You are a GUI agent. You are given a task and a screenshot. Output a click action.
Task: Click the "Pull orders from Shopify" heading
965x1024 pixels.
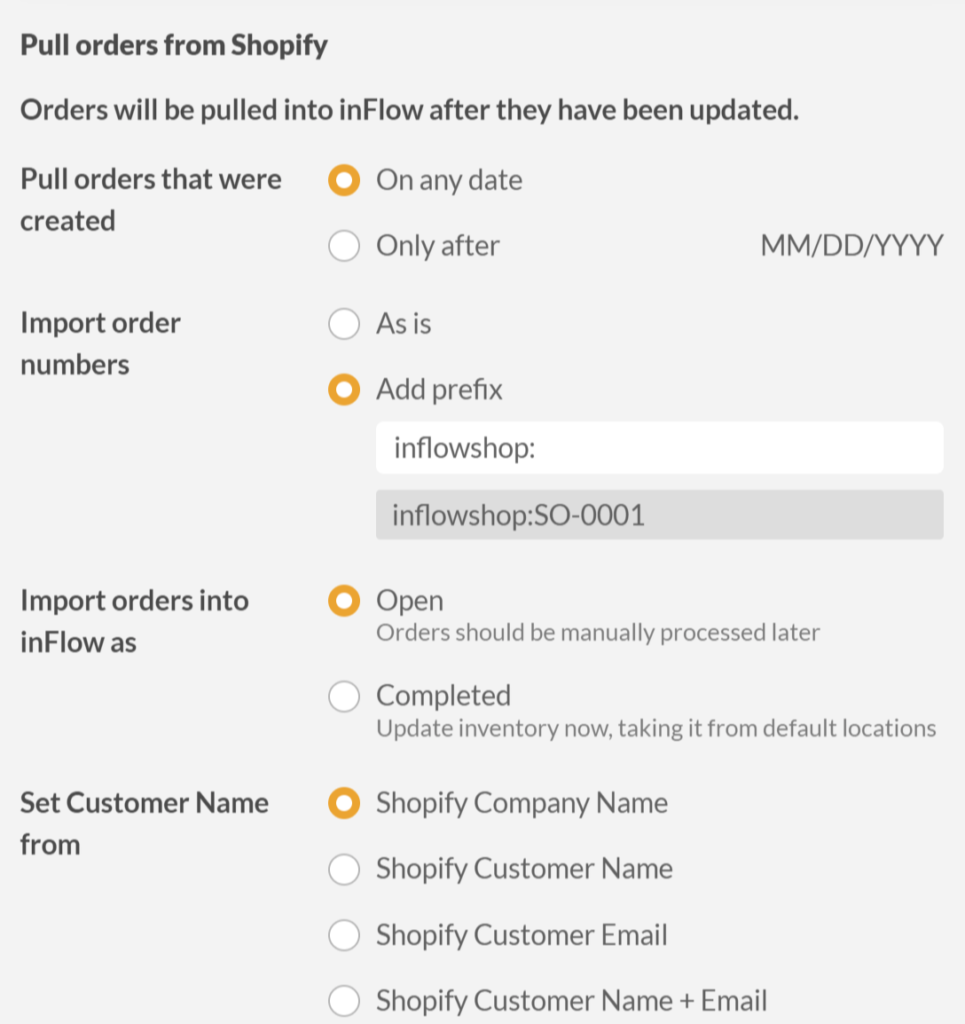174,46
